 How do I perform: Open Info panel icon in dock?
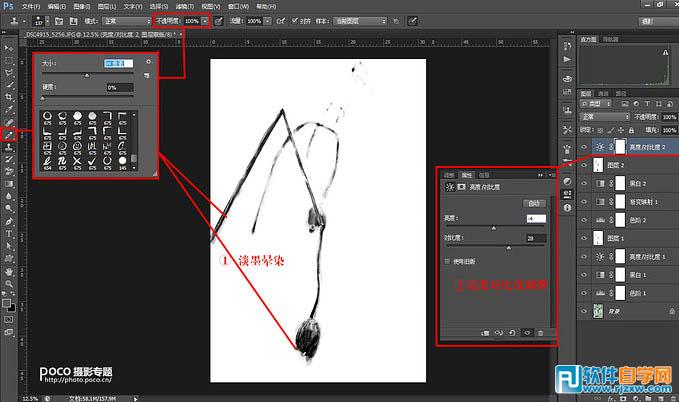[567, 207]
